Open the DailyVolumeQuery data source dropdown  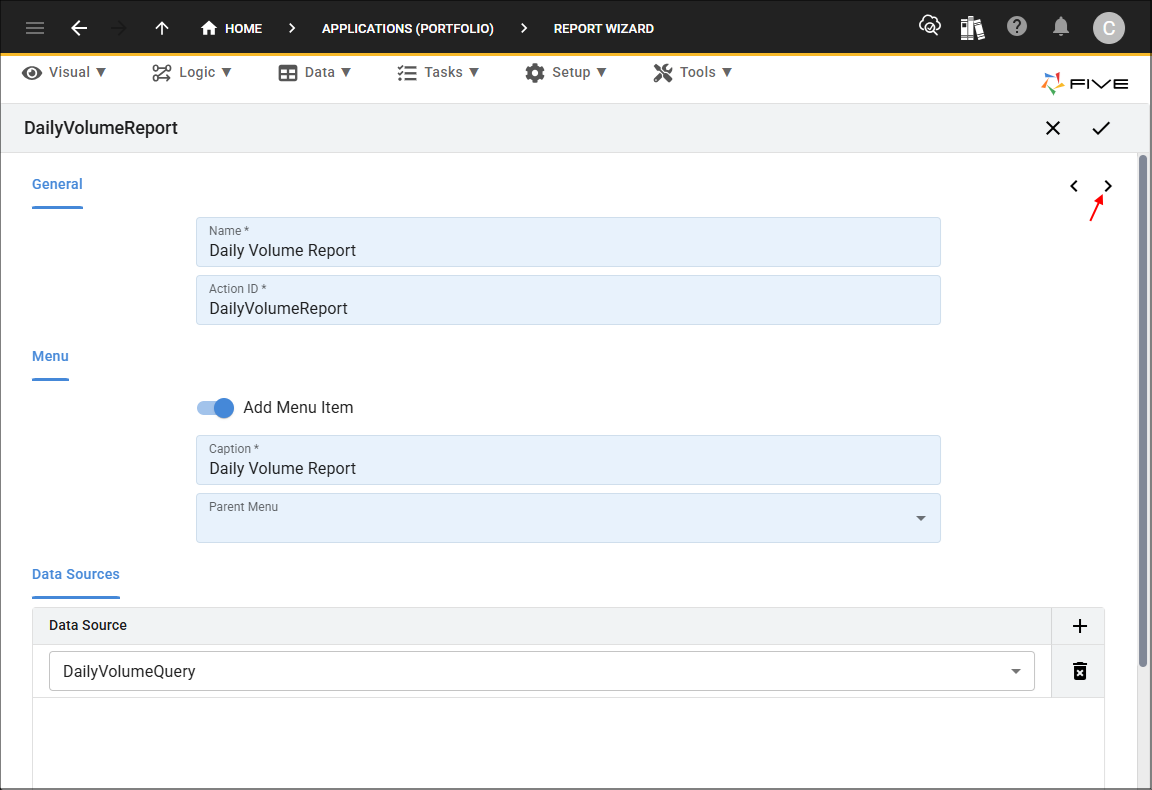click(x=541, y=671)
